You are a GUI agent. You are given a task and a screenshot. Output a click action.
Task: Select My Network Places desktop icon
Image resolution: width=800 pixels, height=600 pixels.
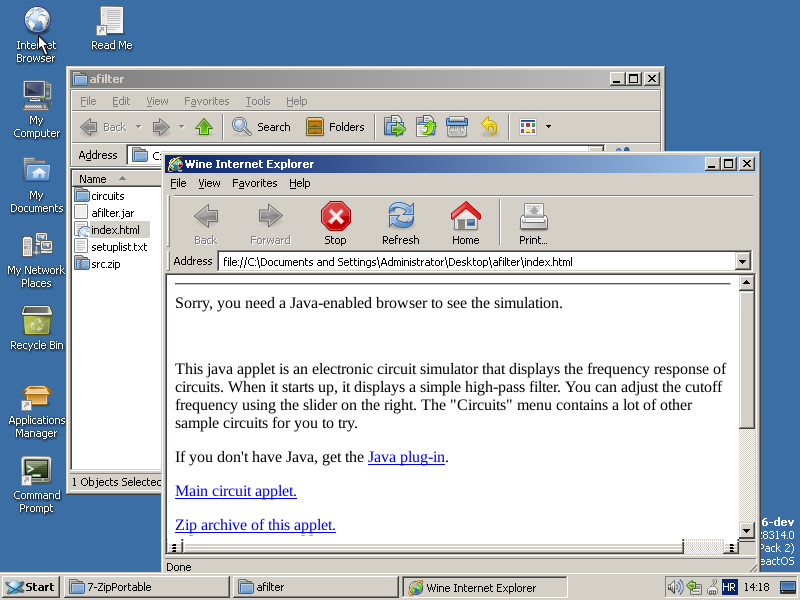[x=36, y=260]
